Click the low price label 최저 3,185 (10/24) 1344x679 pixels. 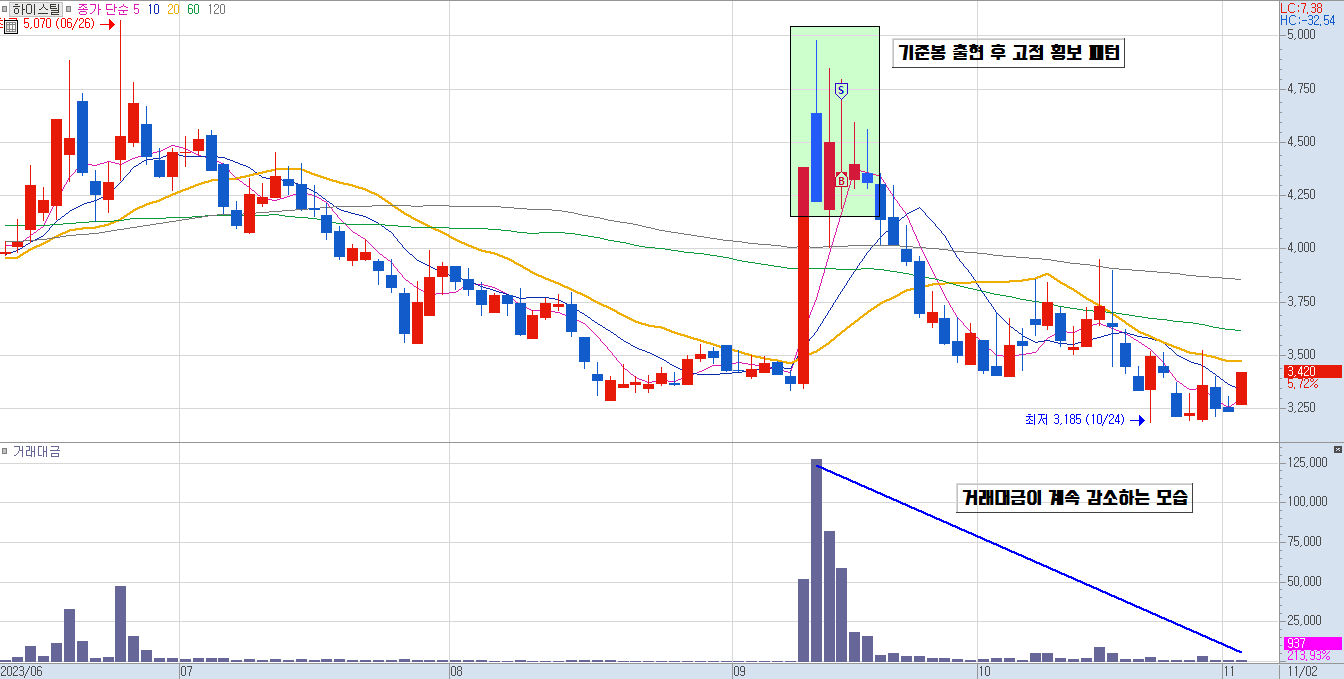[x=1076, y=420]
